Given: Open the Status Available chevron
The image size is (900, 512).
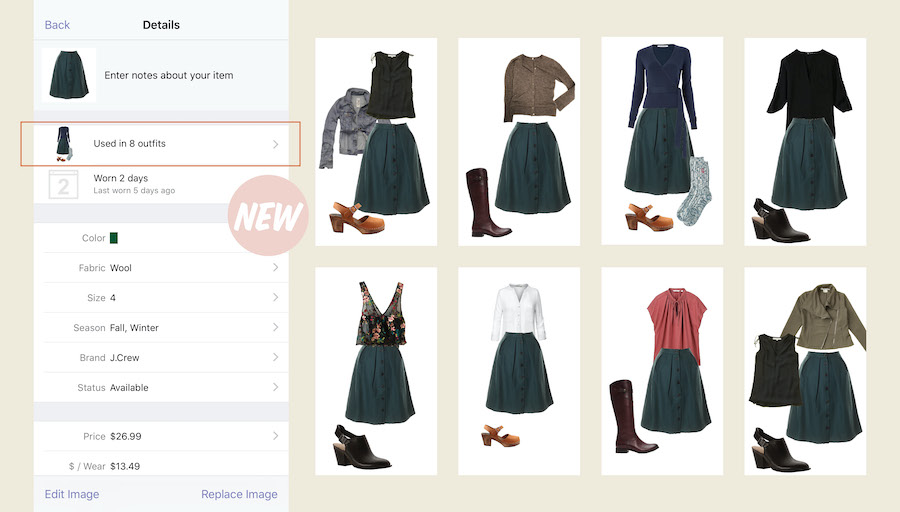Looking at the screenshot, I should click(x=276, y=387).
